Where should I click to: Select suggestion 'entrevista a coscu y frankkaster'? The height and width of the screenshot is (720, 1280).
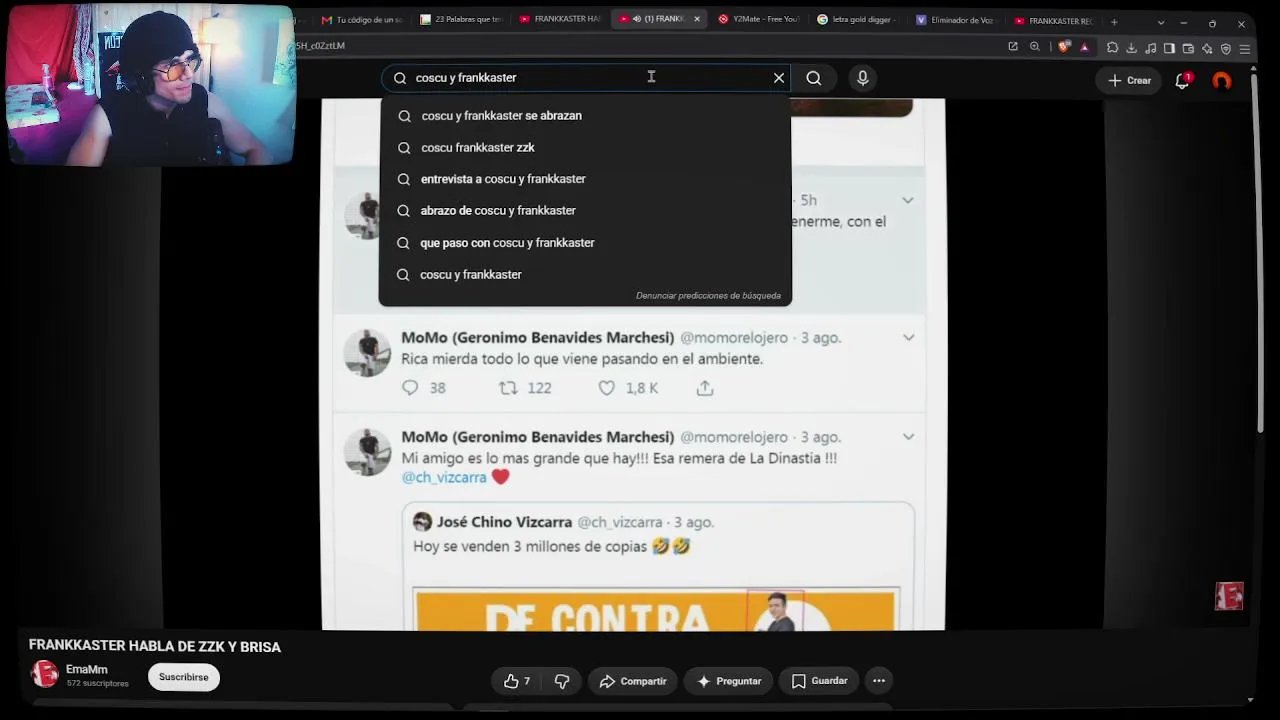(x=585, y=179)
